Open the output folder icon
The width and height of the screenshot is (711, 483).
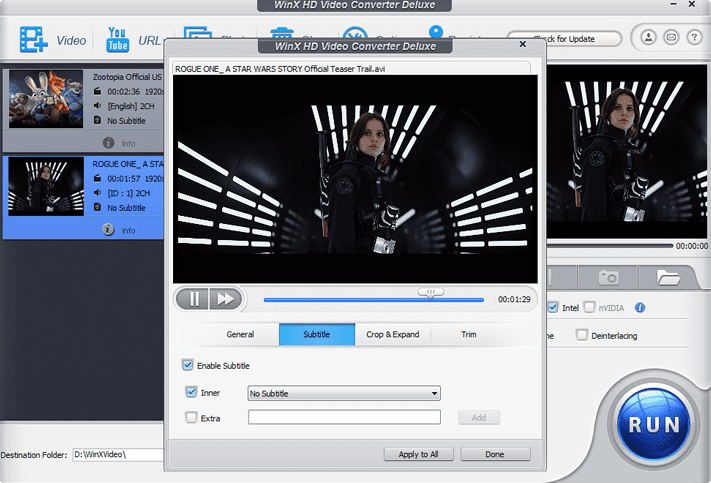click(x=668, y=277)
